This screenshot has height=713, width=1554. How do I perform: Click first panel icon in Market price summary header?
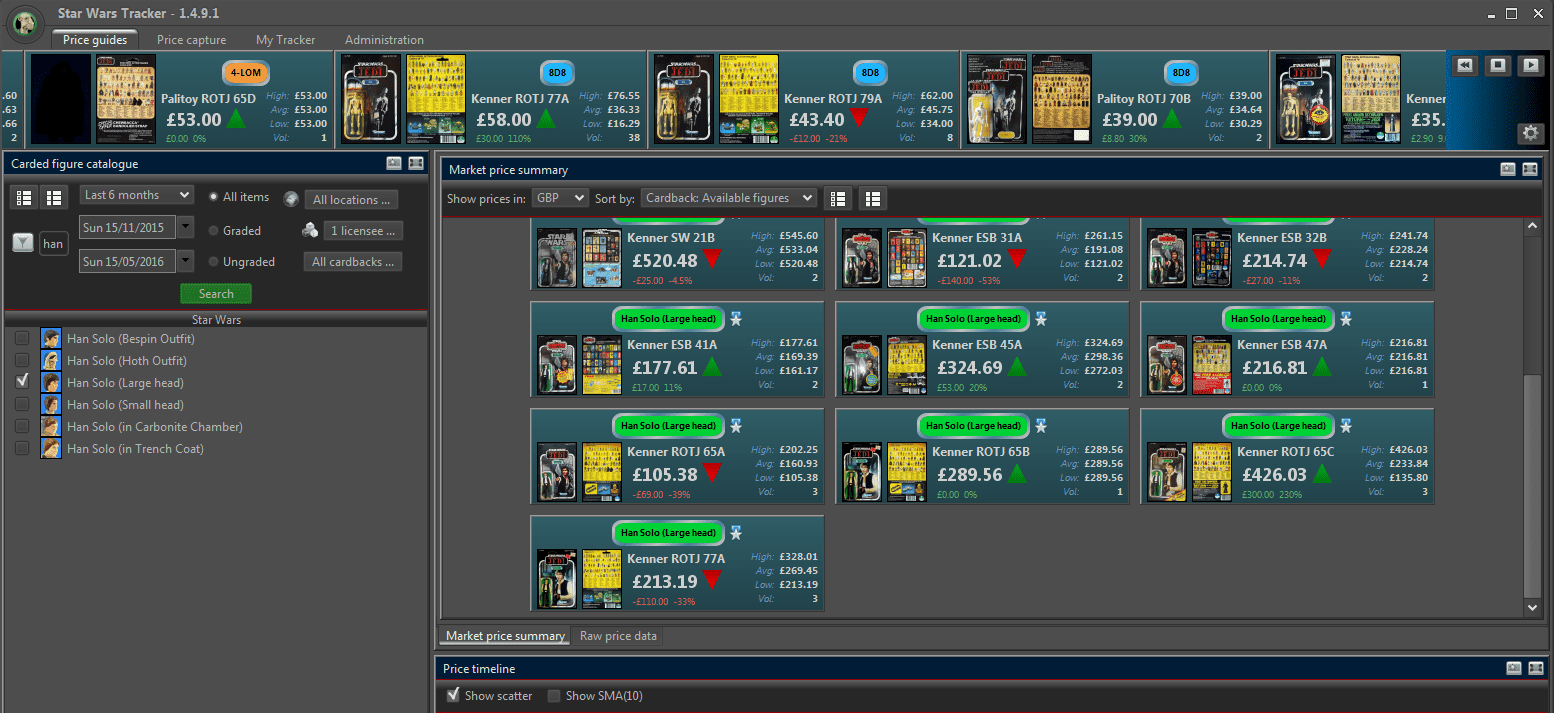[1508, 169]
